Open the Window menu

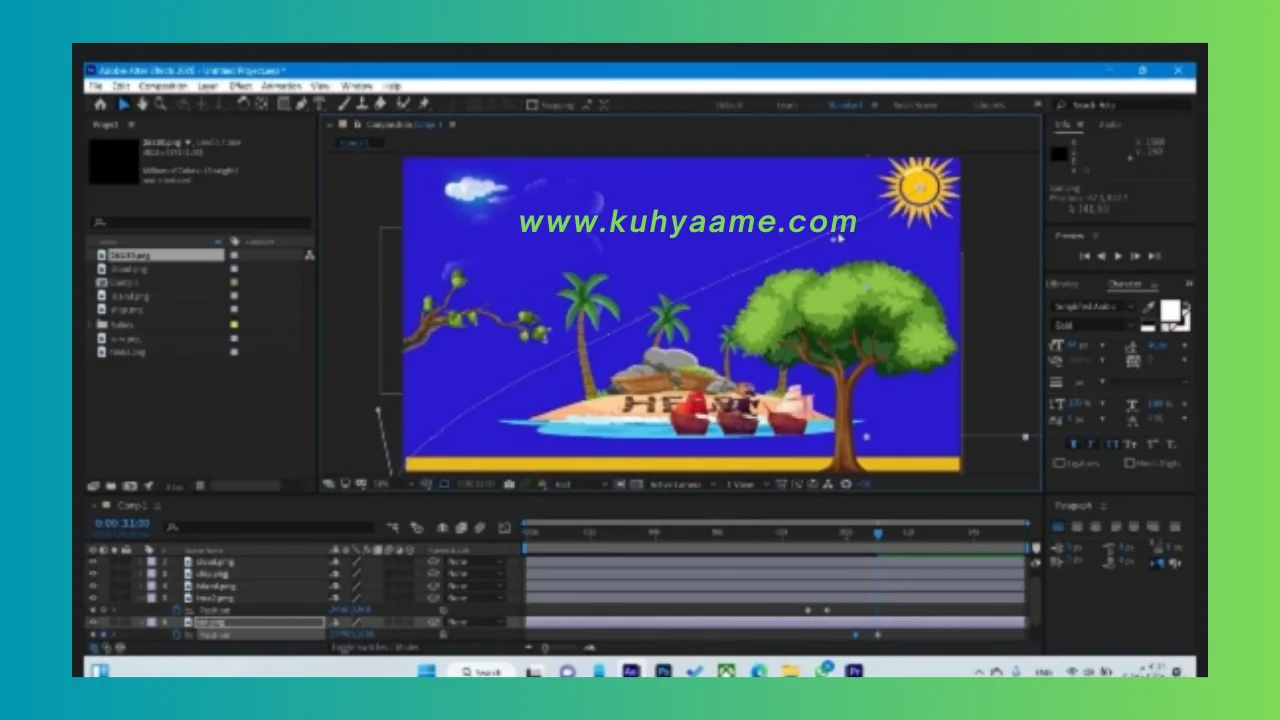(356, 87)
